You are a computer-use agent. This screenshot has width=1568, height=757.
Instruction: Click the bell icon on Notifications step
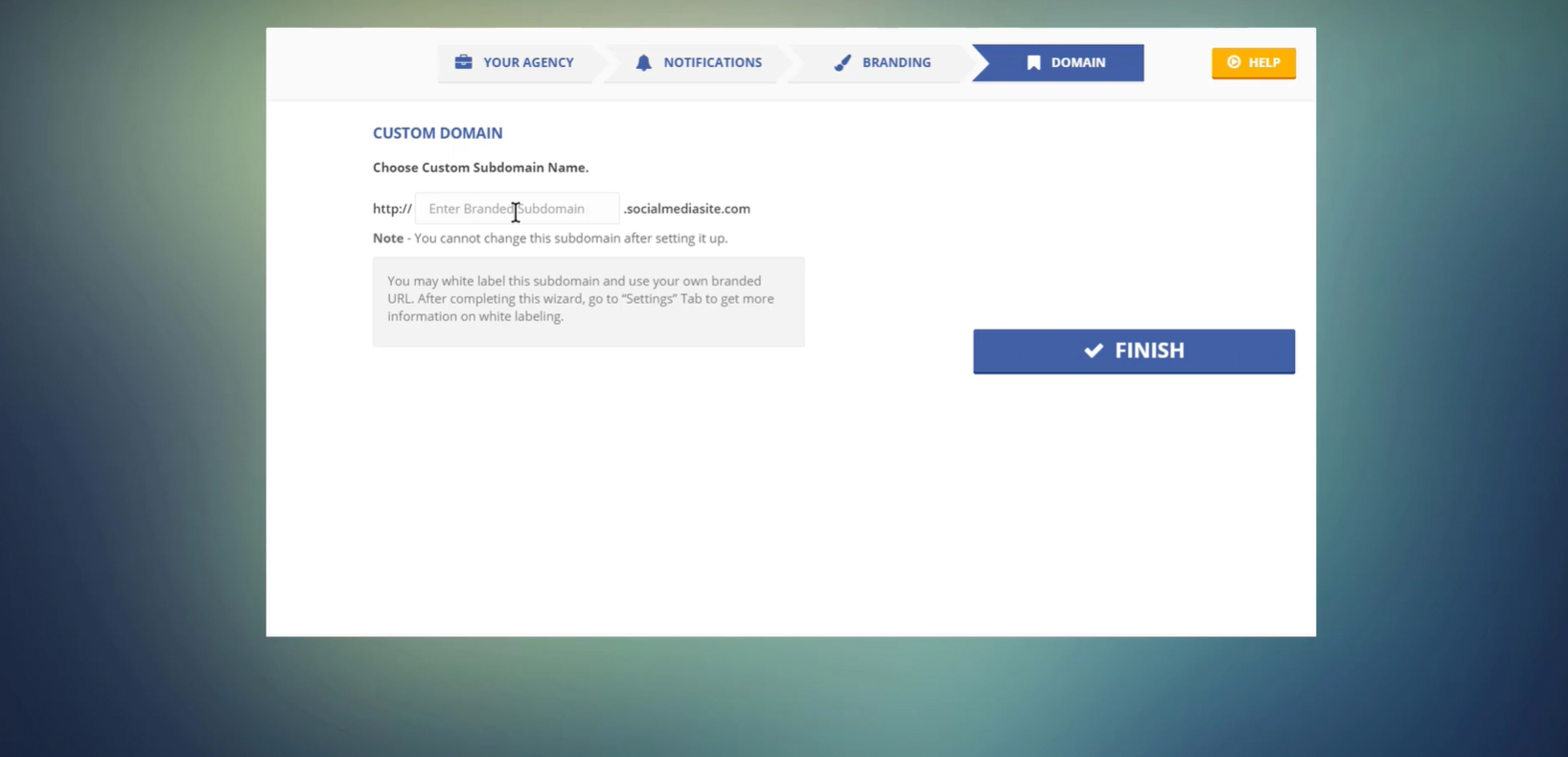click(x=643, y=62)
